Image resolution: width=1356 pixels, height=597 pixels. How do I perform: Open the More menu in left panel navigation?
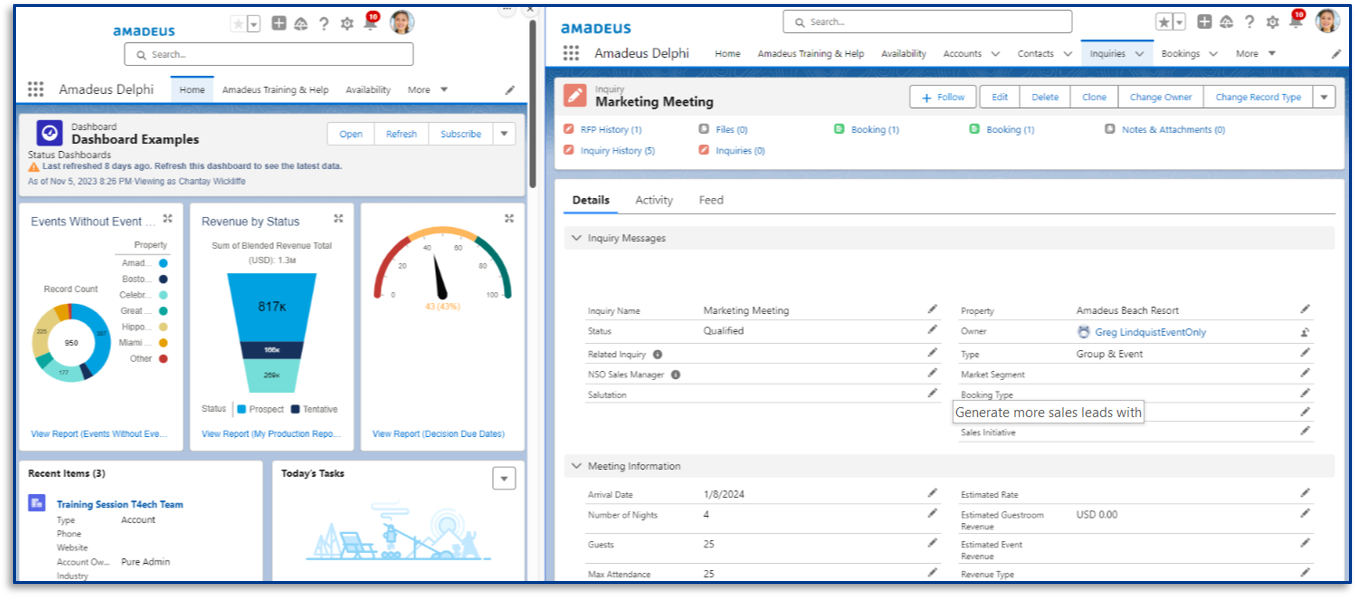click(x=428, y=90)
